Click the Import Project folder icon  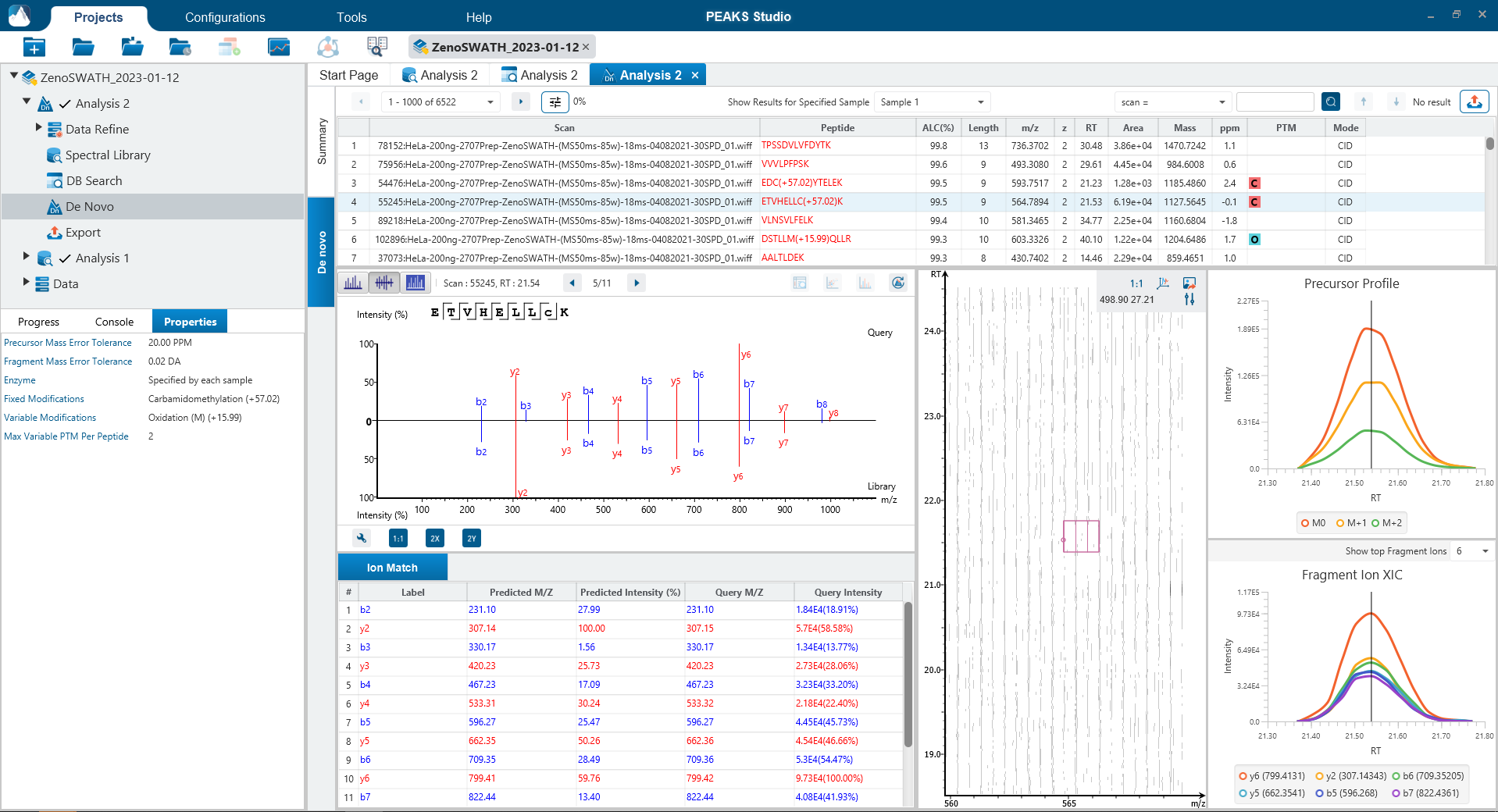[x=132, y=47]
